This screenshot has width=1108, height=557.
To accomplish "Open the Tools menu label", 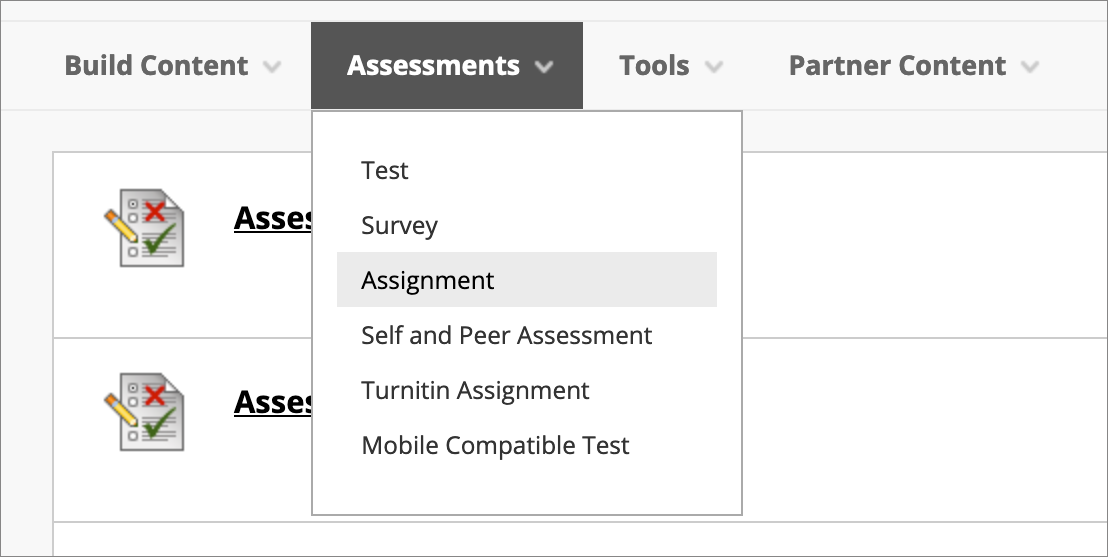I will tap(654, 65).
